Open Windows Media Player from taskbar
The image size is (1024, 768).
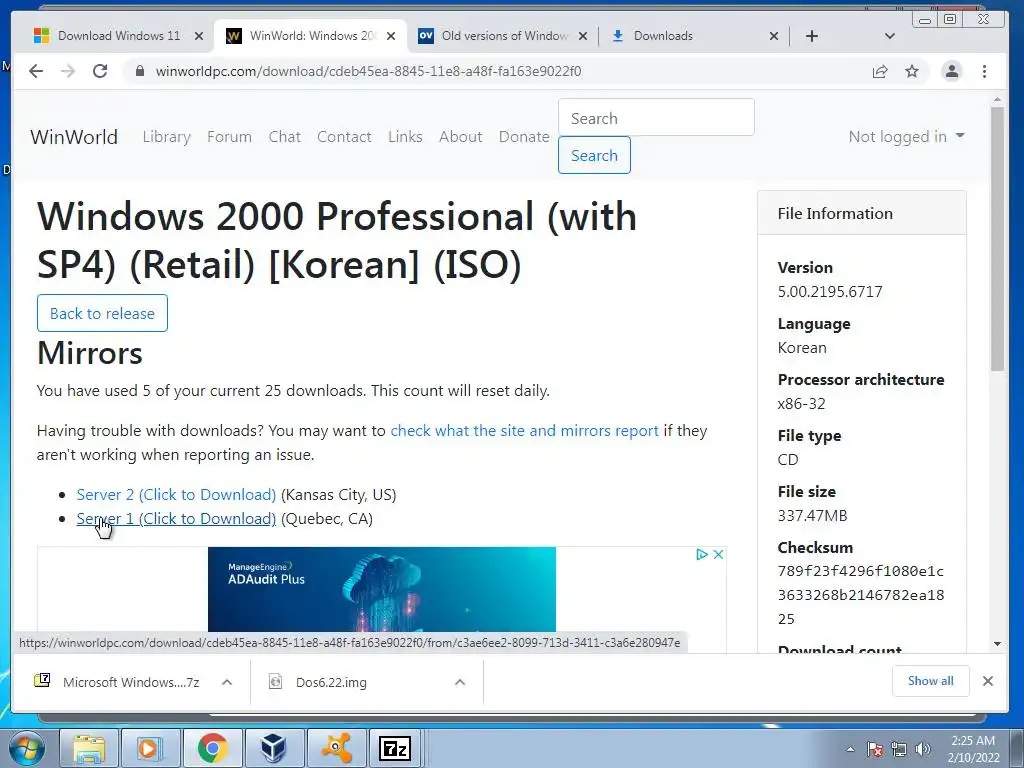[x=150, y=748]
